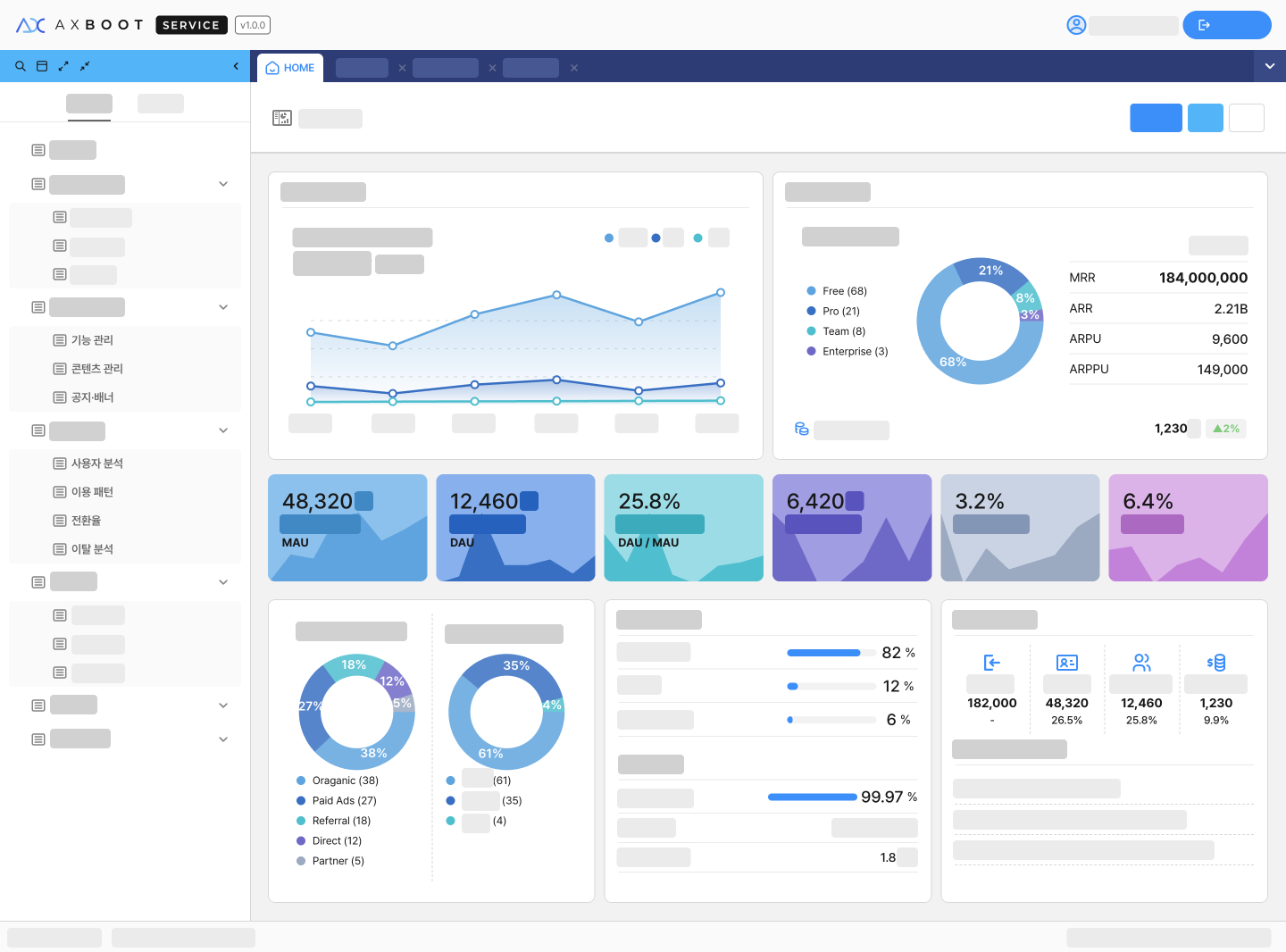
Task: Toggle the Free (68) legend entry
Action: pos(837,291)
